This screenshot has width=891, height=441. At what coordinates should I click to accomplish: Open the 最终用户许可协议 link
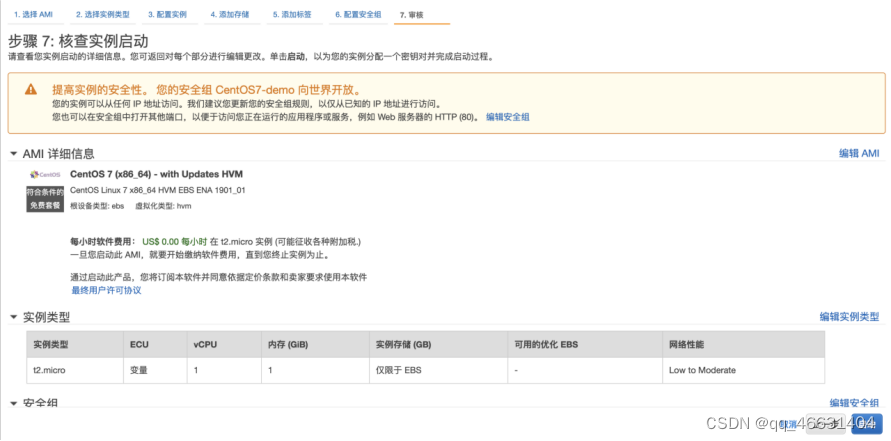[106, 290]
